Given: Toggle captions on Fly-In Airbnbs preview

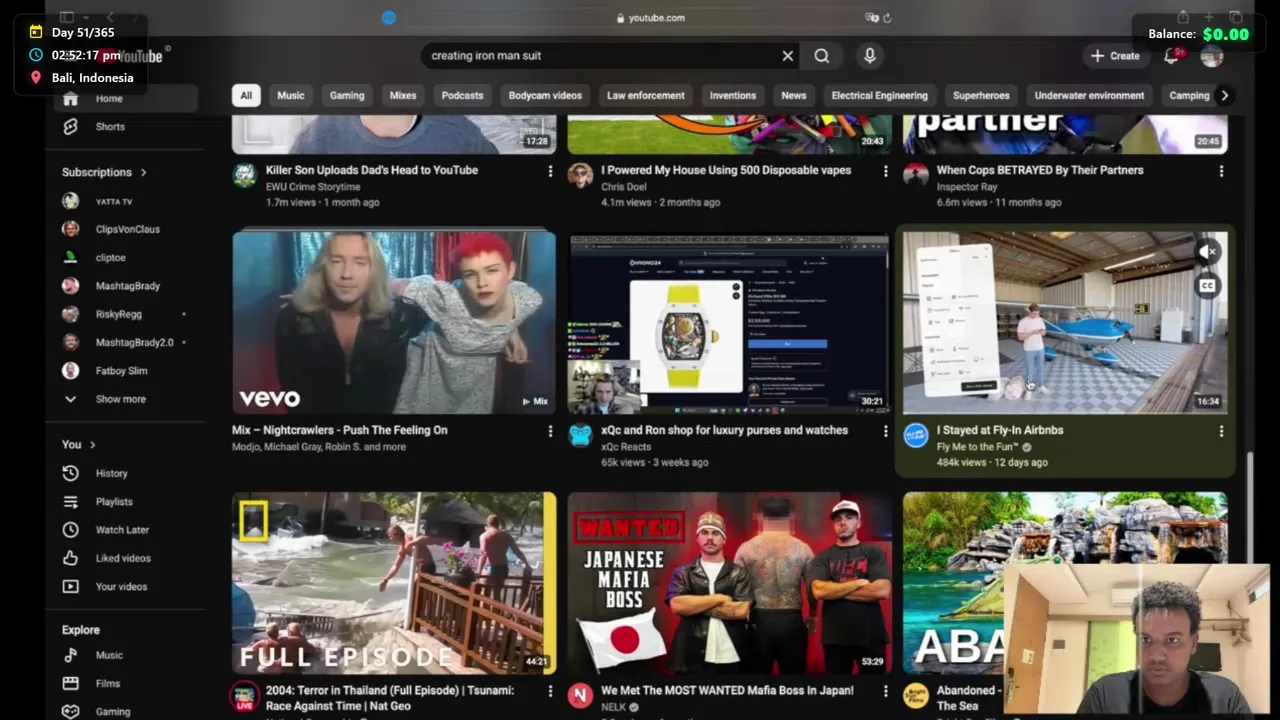Looking at the screenshot, I should click(1207, 286).
